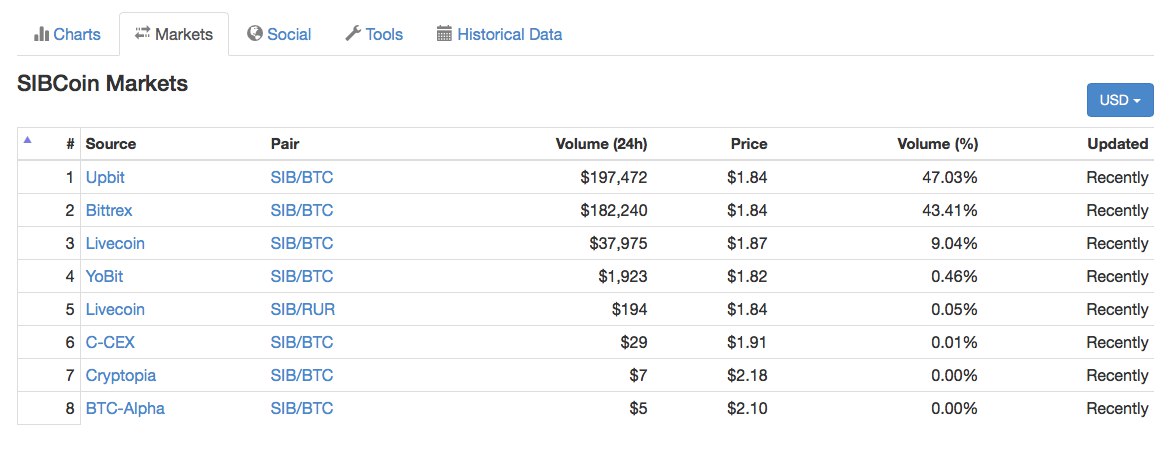Viewport: 1174px width, 451px height.
Task: Open the Tools tab
Action: click(x=374, y=34)
